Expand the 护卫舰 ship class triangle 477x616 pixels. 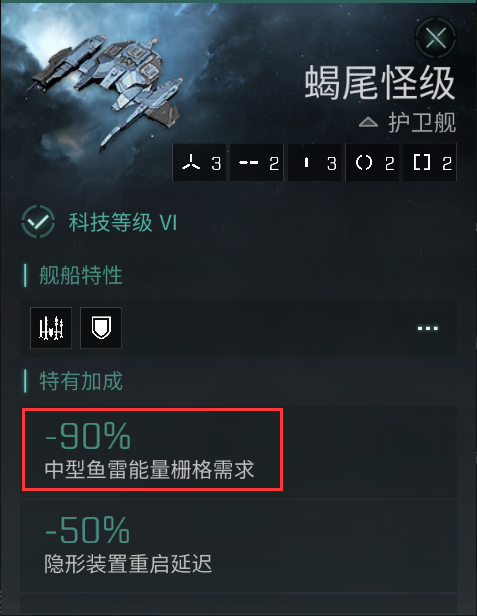click(x=368, y=123)
